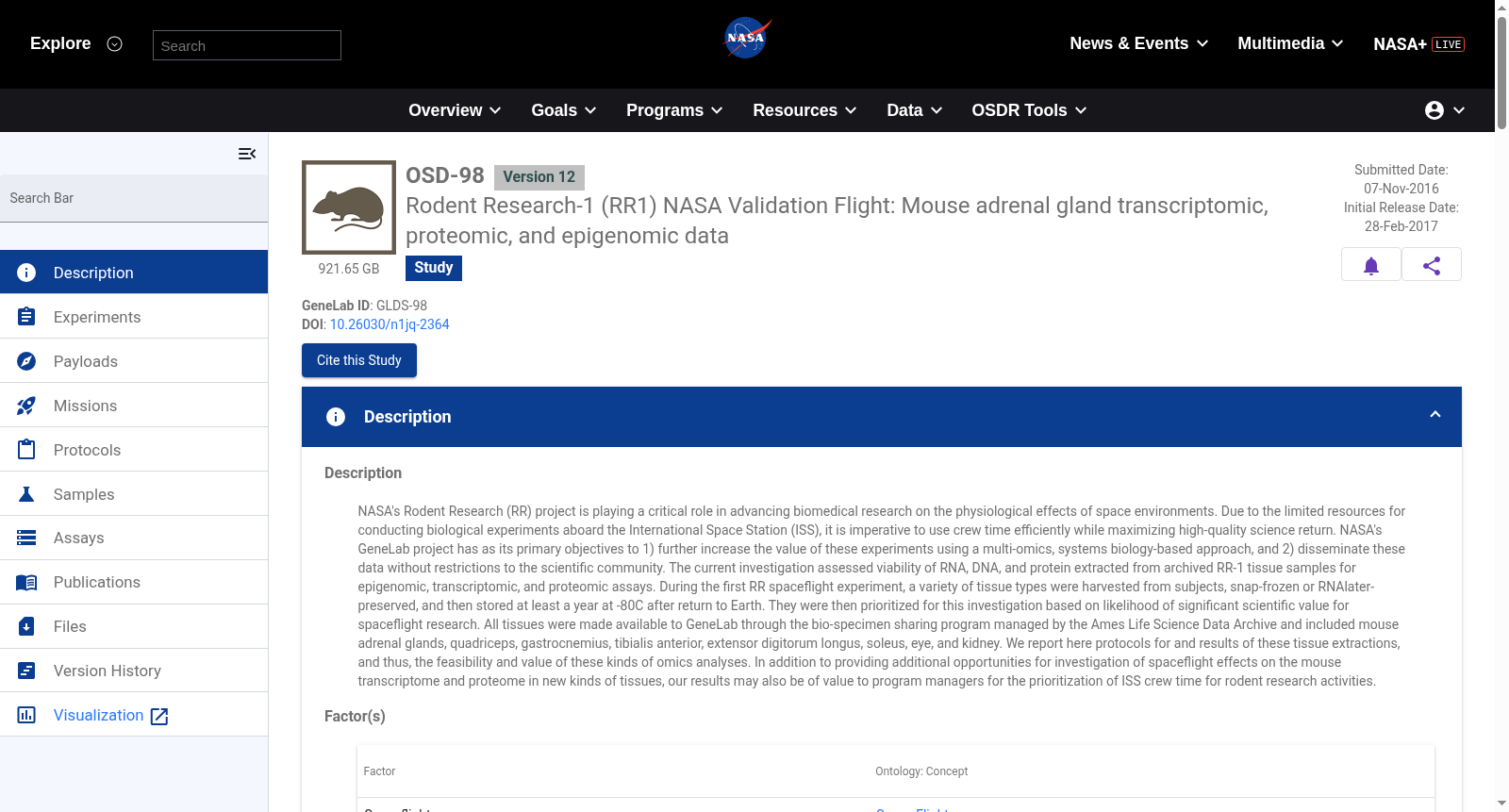Click the Missions rocket icon
Viewport: 1509px width, 812px height.
point(26,406)
